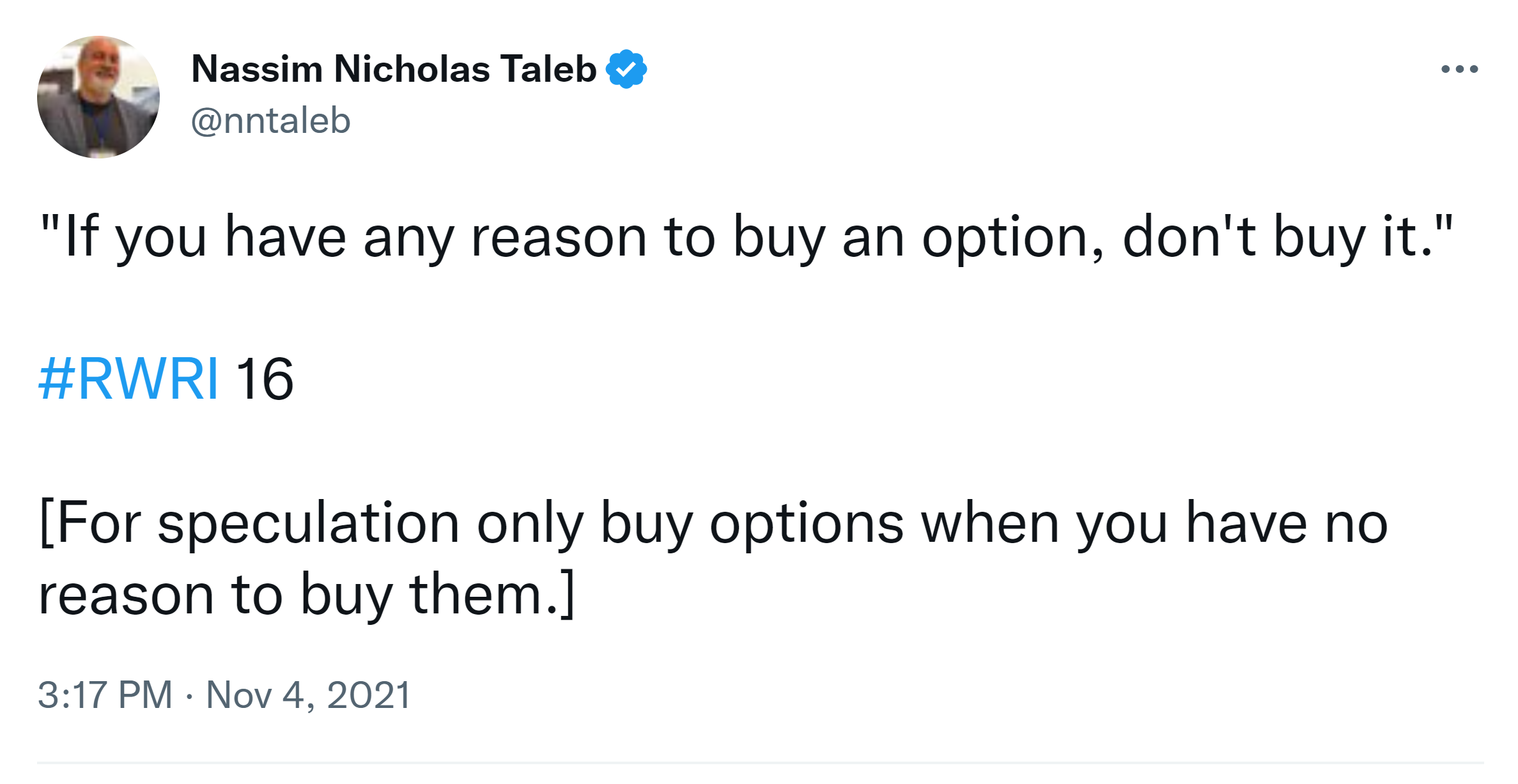Click the surname "Taleb" in the display name
The image size is (1518, 784).
[x=548, y=69]
